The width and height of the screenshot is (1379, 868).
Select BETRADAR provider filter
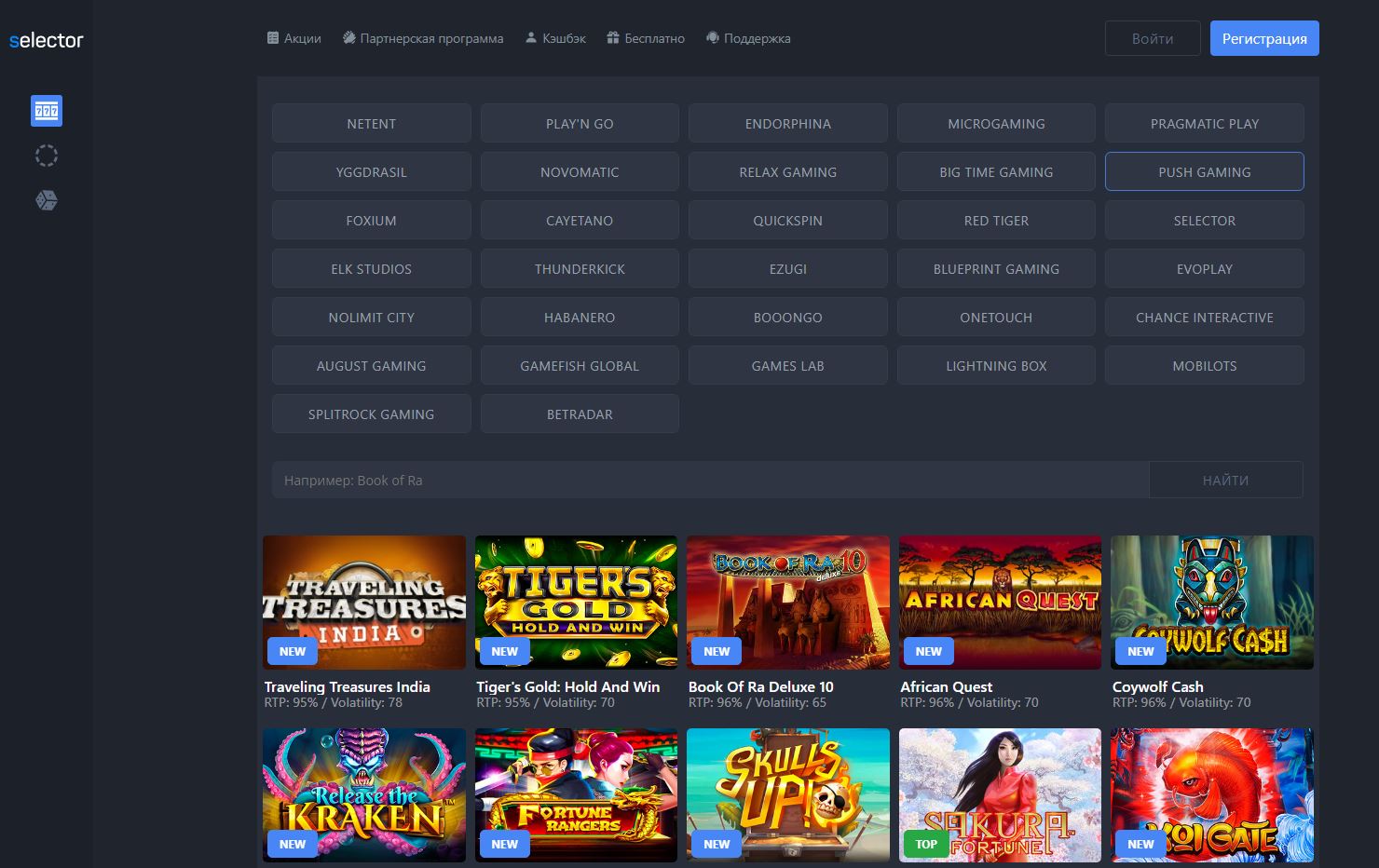580,414
